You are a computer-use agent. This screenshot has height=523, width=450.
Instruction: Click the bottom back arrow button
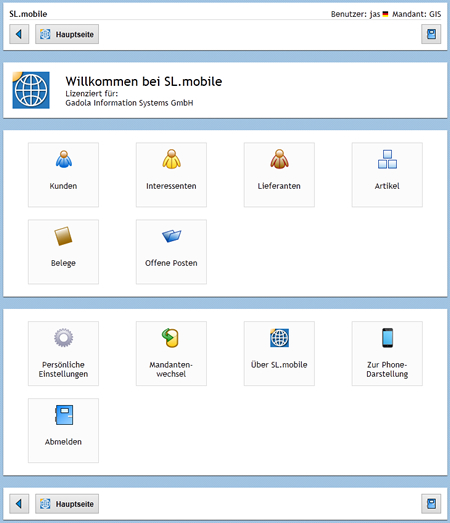[x=19, y=504]
